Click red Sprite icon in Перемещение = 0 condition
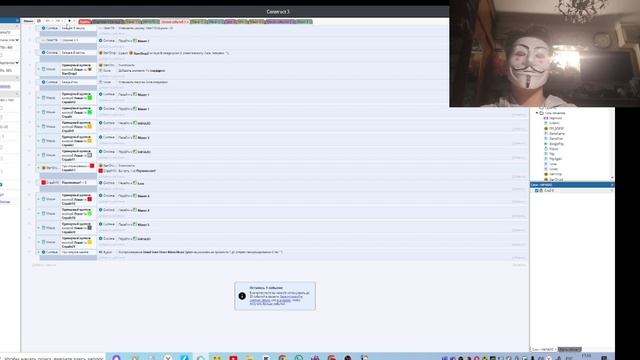The image size is (640, 360). (x=44, y=183)
